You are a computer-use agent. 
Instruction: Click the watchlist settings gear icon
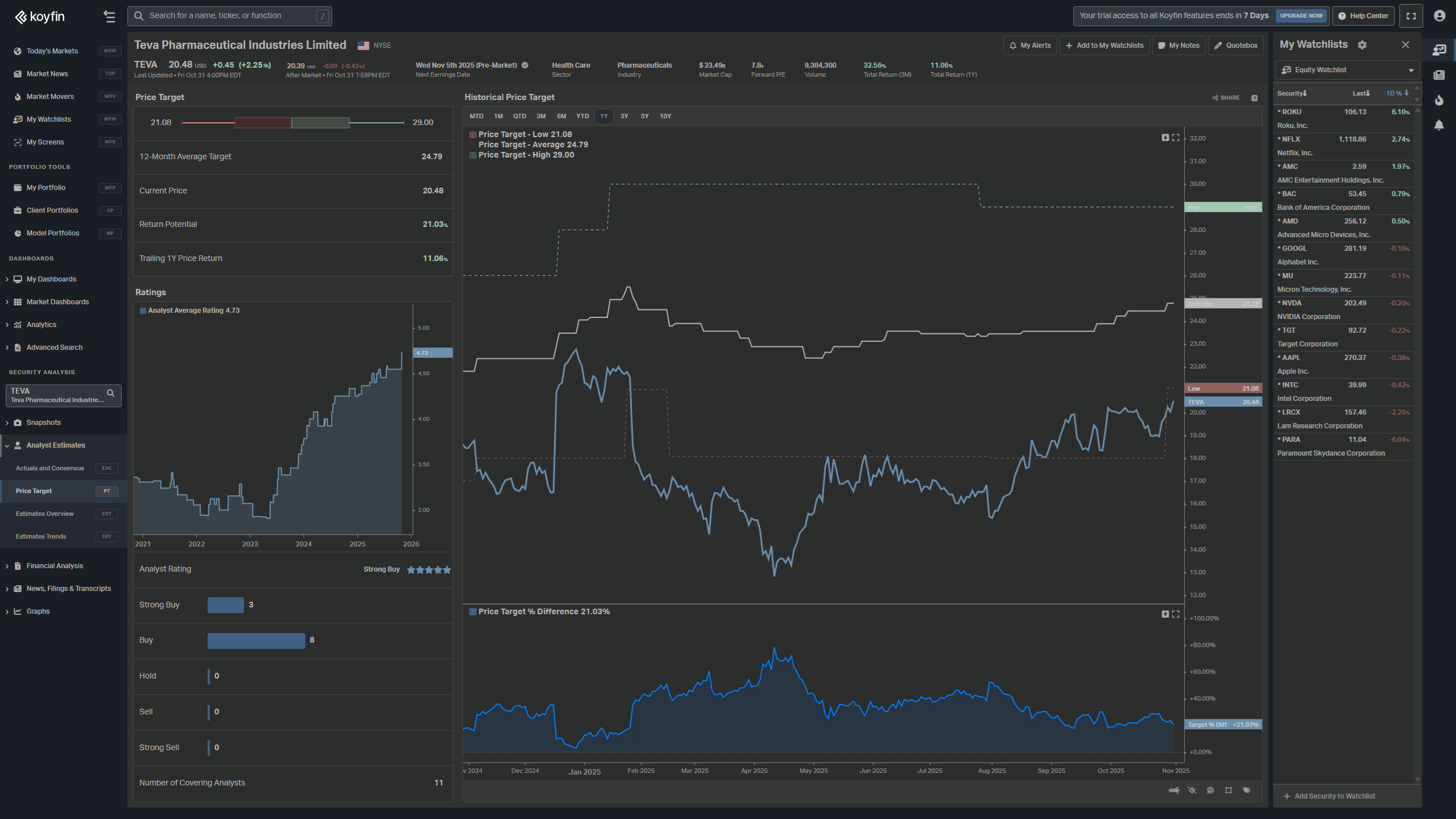(1362, 45)
